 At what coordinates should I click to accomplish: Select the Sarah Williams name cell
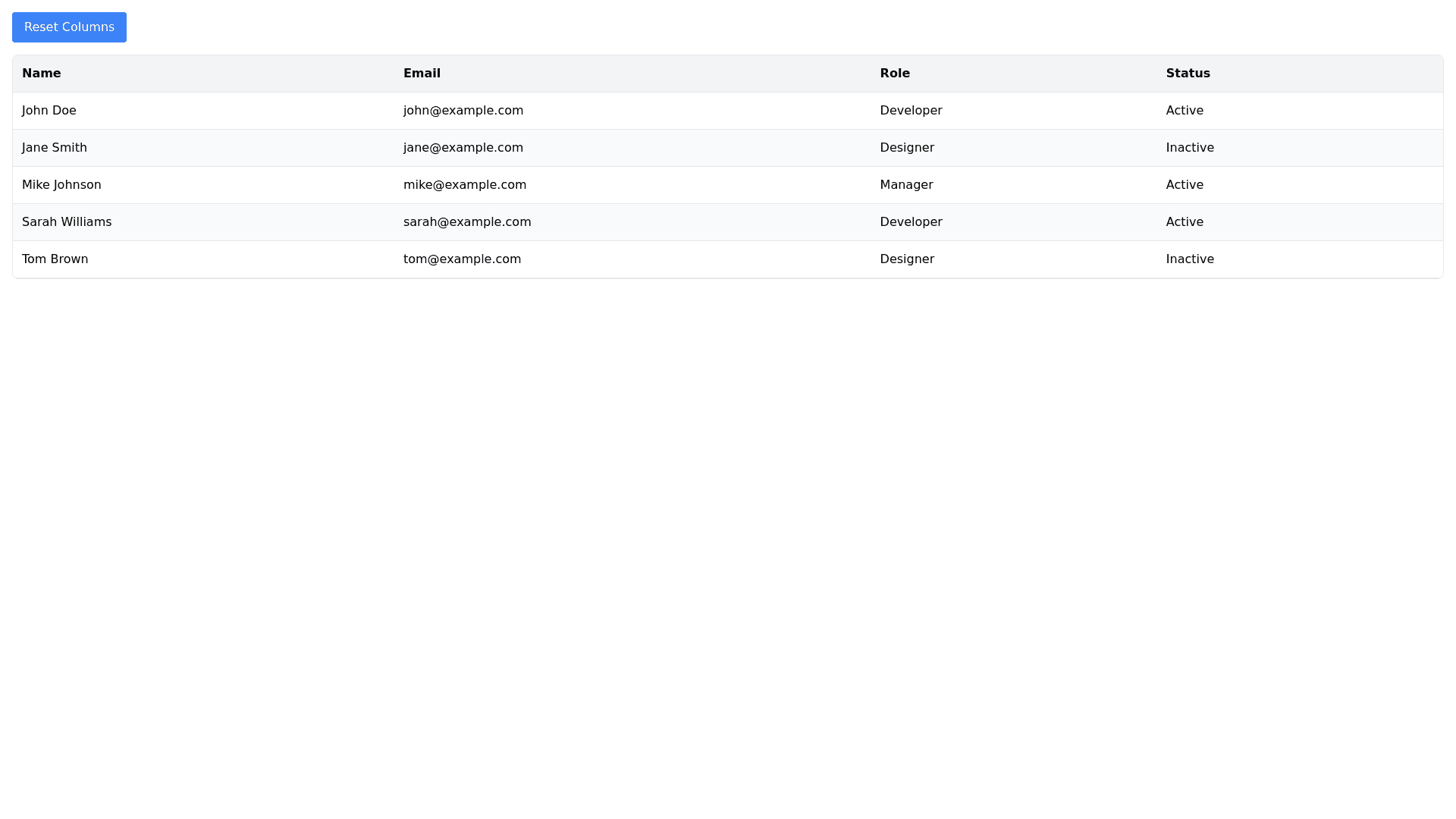click(67, 222)
